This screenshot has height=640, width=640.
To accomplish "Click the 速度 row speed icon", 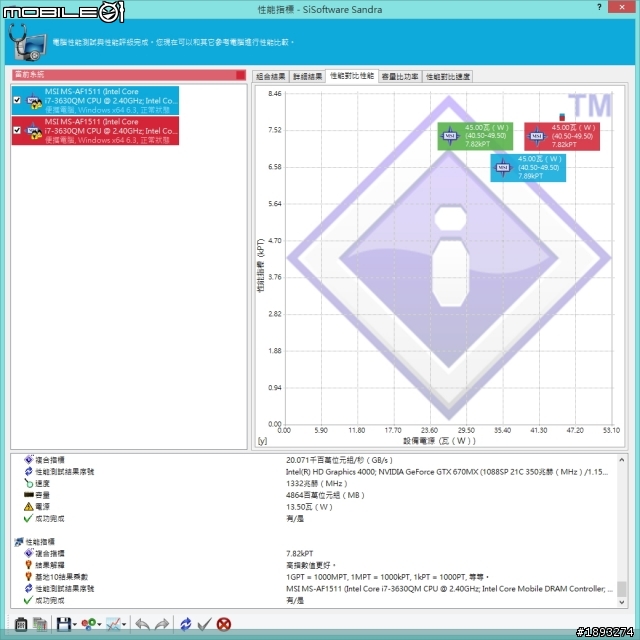I will [x=29, y=483].
